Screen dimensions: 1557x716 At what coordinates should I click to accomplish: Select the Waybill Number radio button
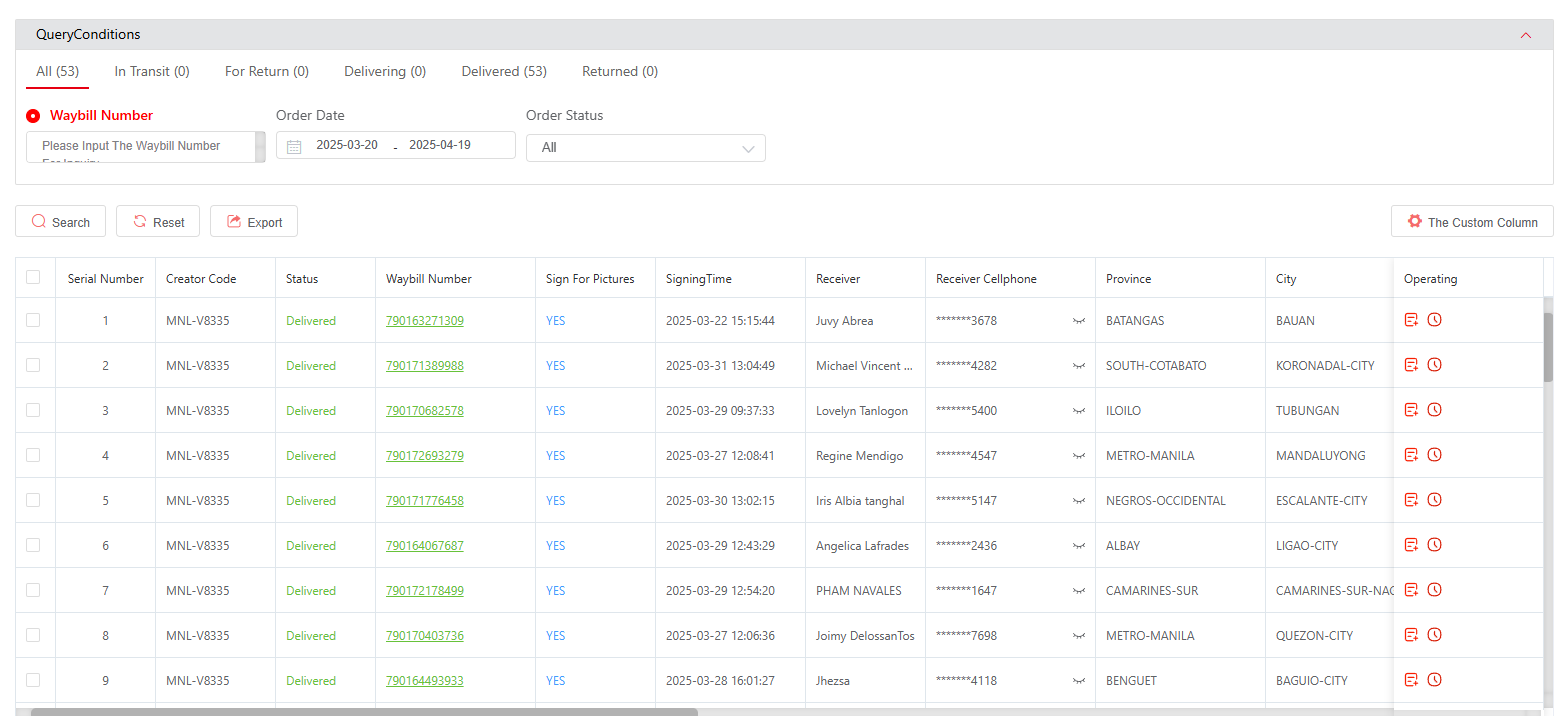point(33,116)
